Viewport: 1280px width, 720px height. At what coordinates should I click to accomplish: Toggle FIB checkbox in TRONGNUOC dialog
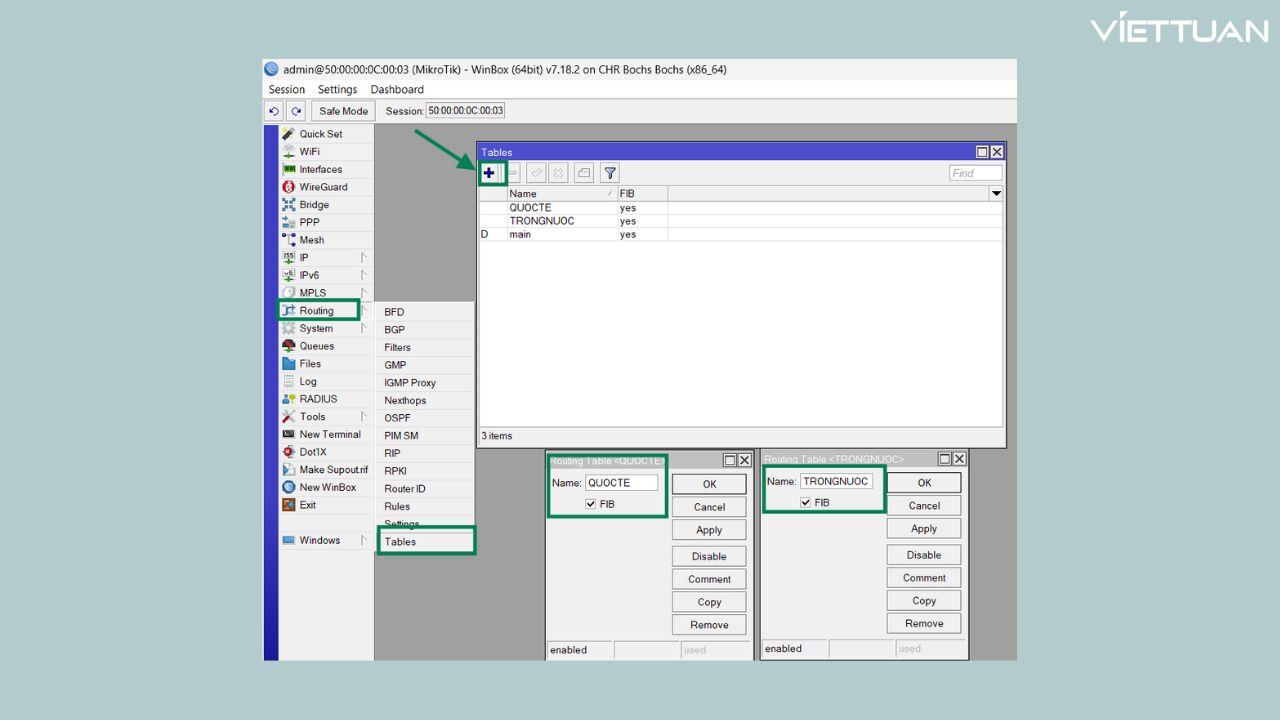pyautogui.click(x=806, y=503)
